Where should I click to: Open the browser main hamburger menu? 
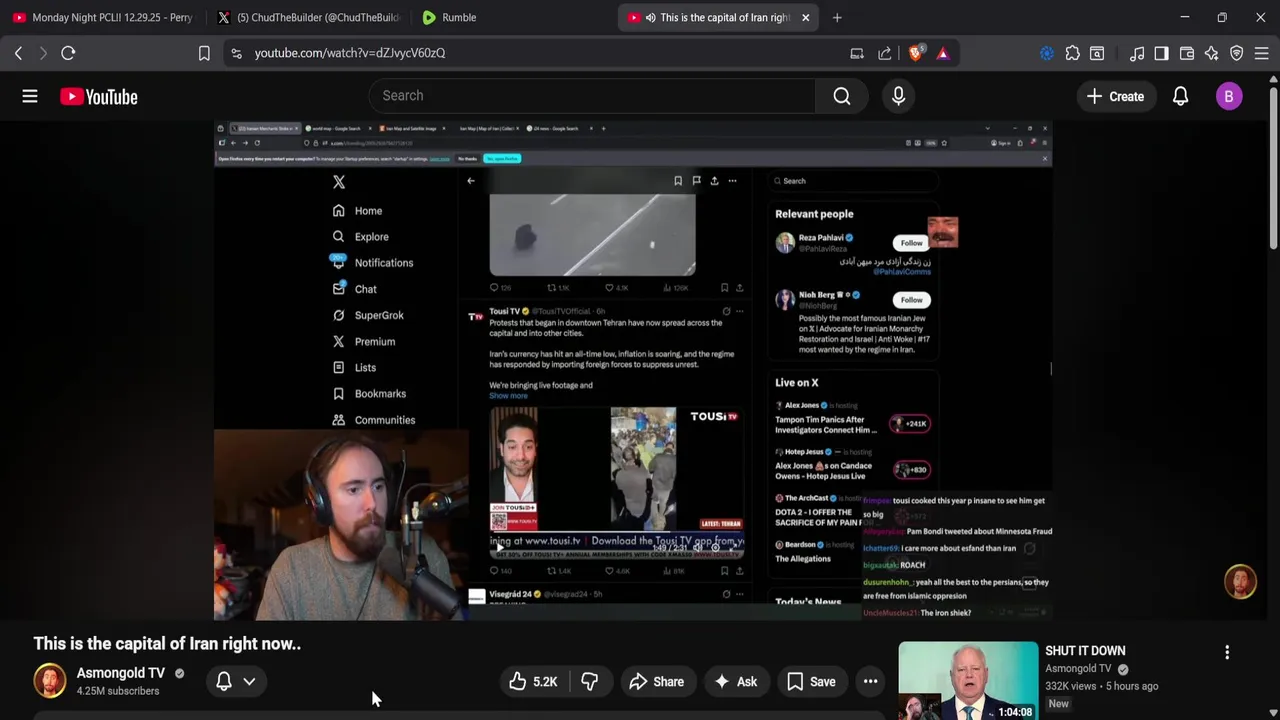[1262, 53]
